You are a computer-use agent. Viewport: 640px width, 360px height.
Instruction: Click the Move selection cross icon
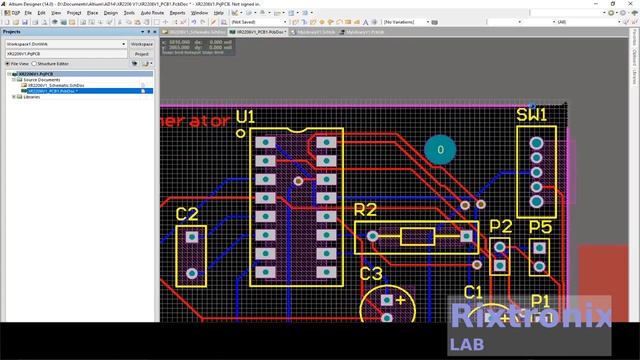(166, 22)
